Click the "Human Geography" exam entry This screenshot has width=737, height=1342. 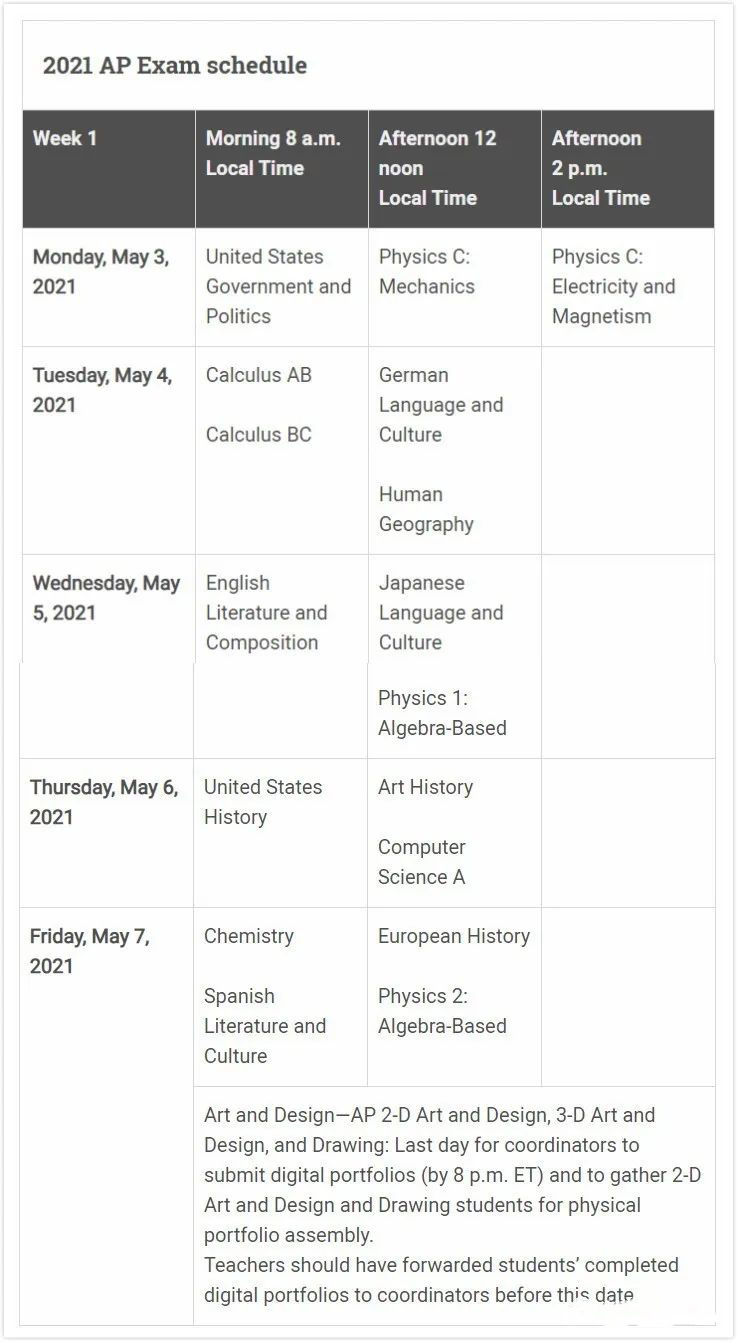click(x=426, y=509)
